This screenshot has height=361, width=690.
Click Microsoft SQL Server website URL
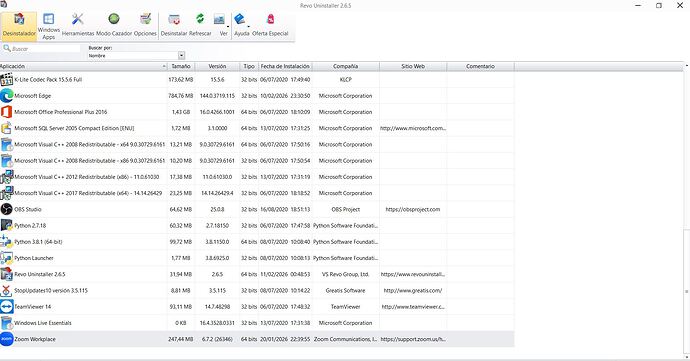413,129
